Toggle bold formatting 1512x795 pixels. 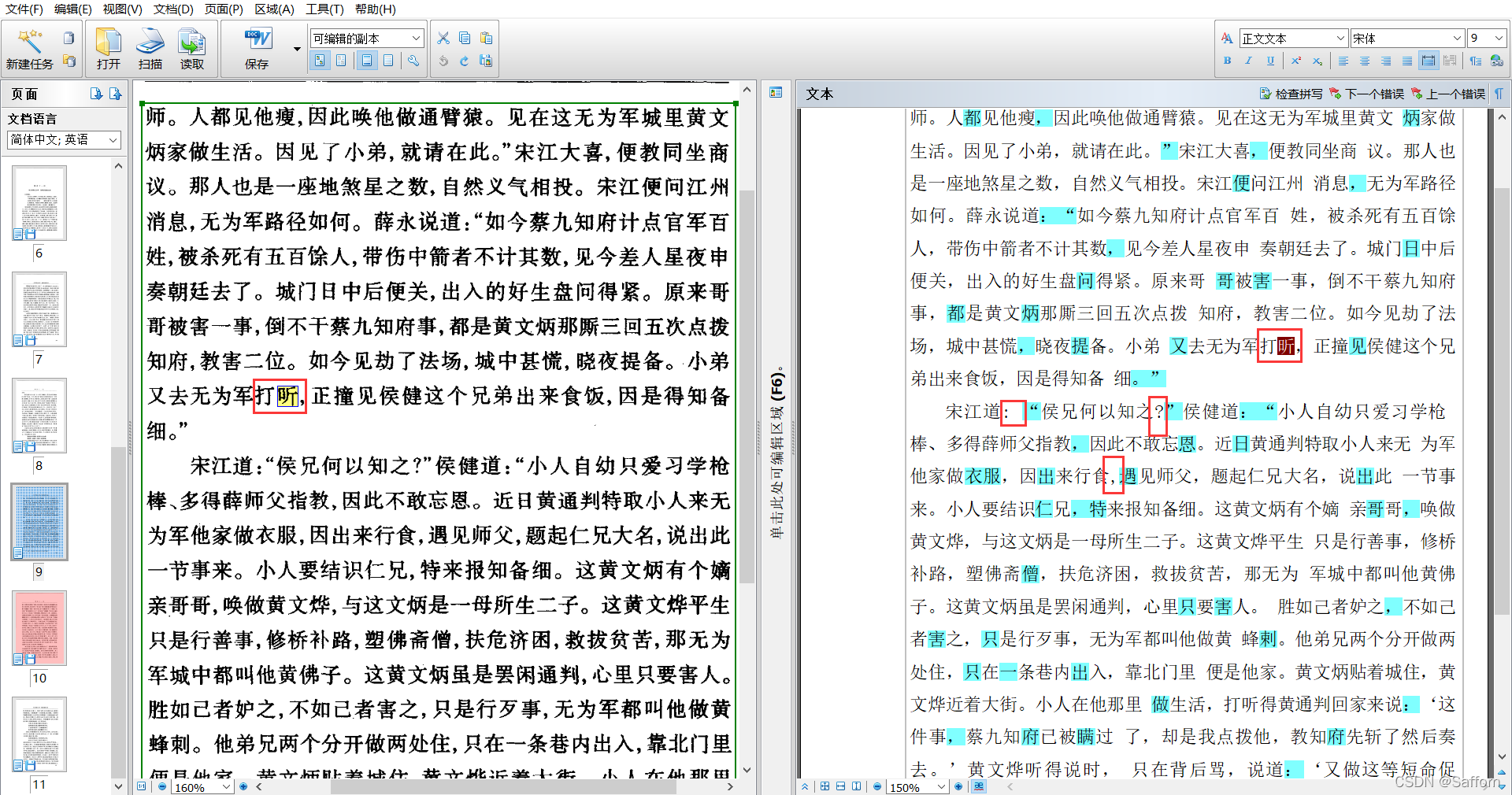click(x=1227, y=61)
